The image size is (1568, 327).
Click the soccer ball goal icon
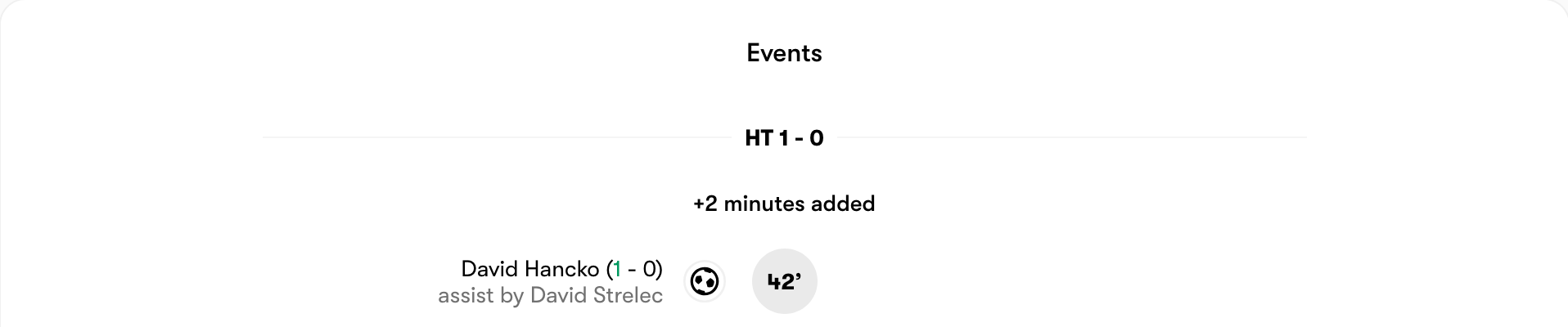point(704,282)
